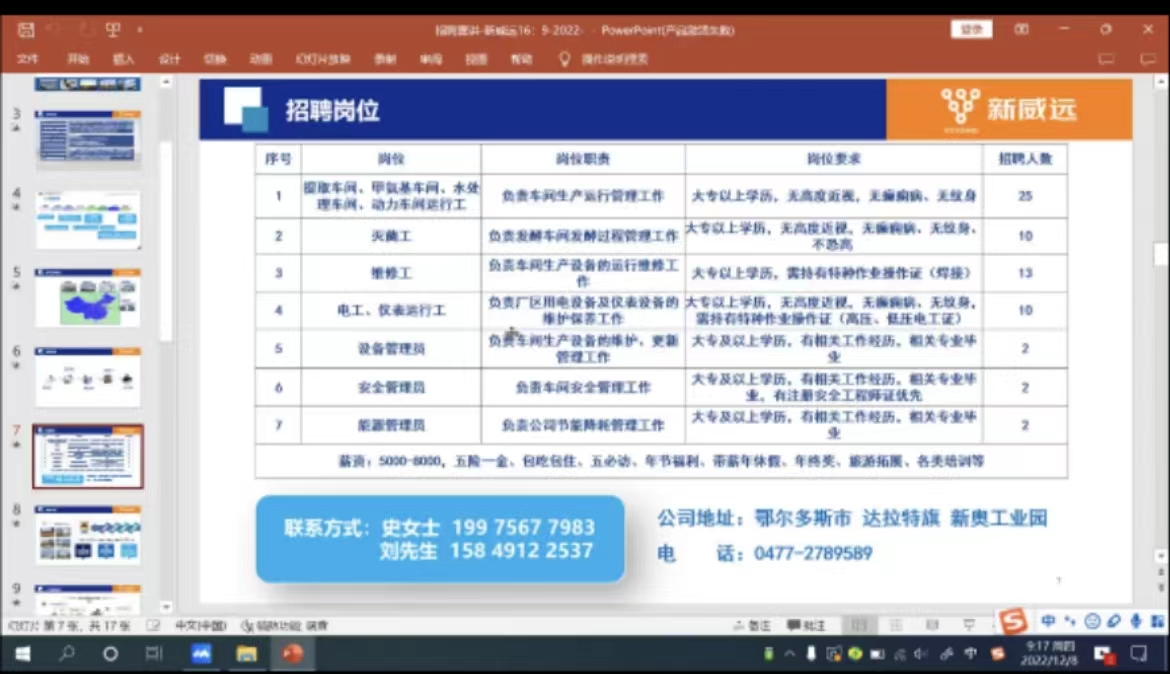Select slide 3 thumbnail
This screenshot has height=674, width=1170.
[x=87, y=138]
